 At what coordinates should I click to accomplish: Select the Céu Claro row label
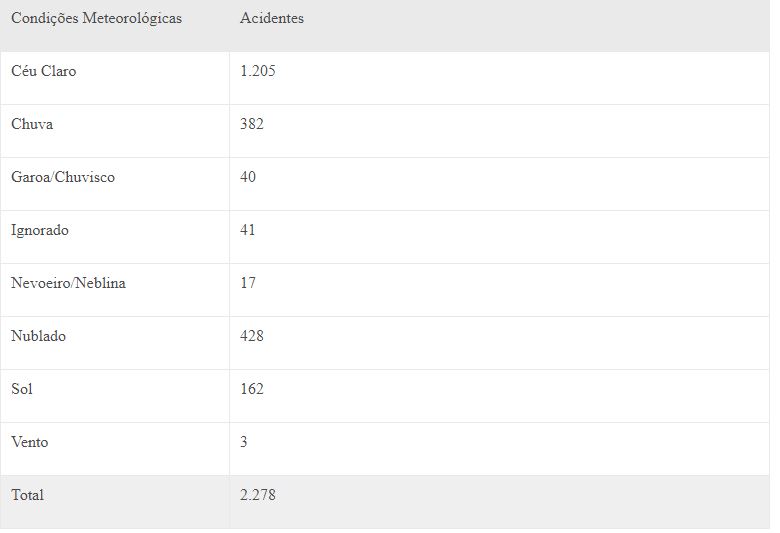coord(44,71)
